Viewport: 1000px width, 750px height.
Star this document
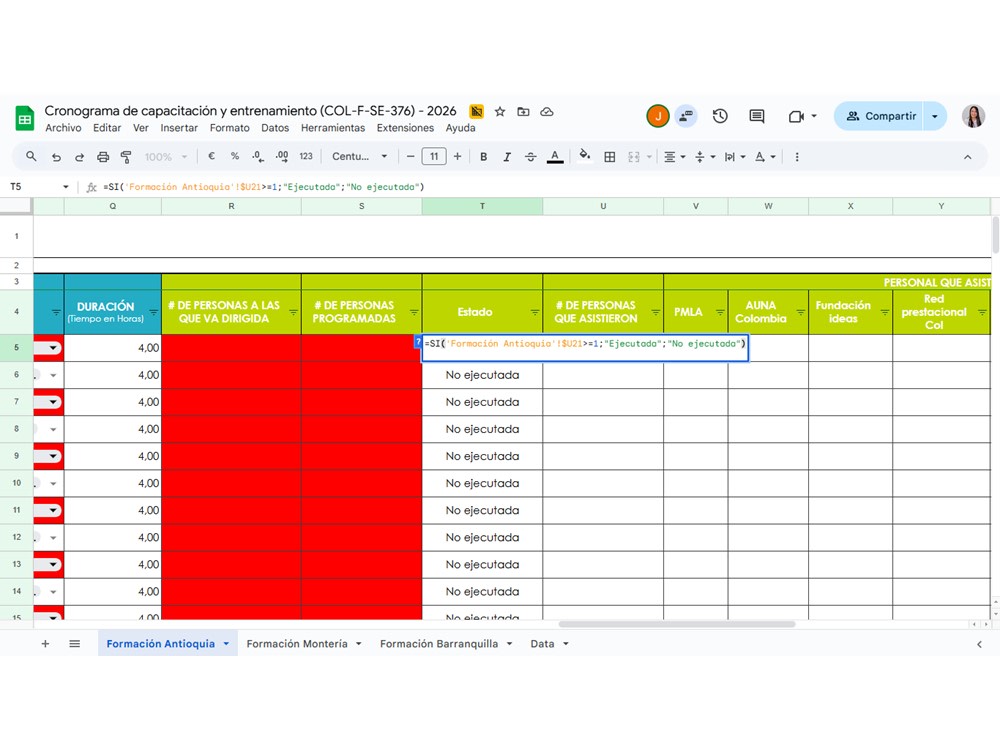[500, 112]
